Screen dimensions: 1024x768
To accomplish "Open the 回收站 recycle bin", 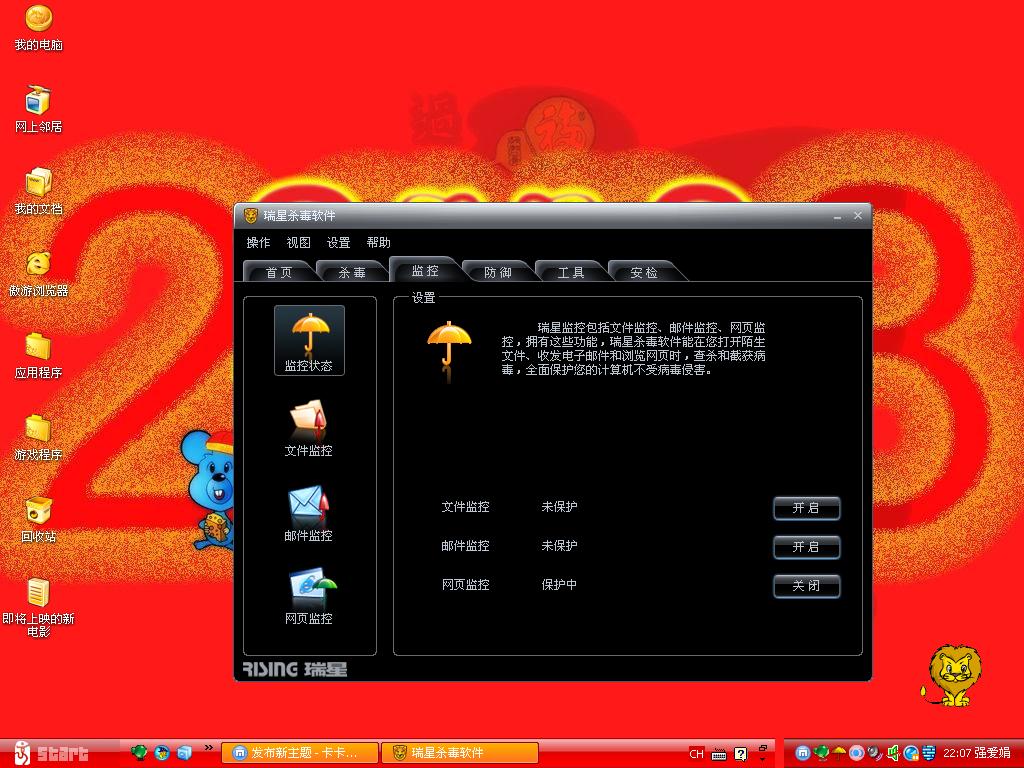I will click(39, 520).
